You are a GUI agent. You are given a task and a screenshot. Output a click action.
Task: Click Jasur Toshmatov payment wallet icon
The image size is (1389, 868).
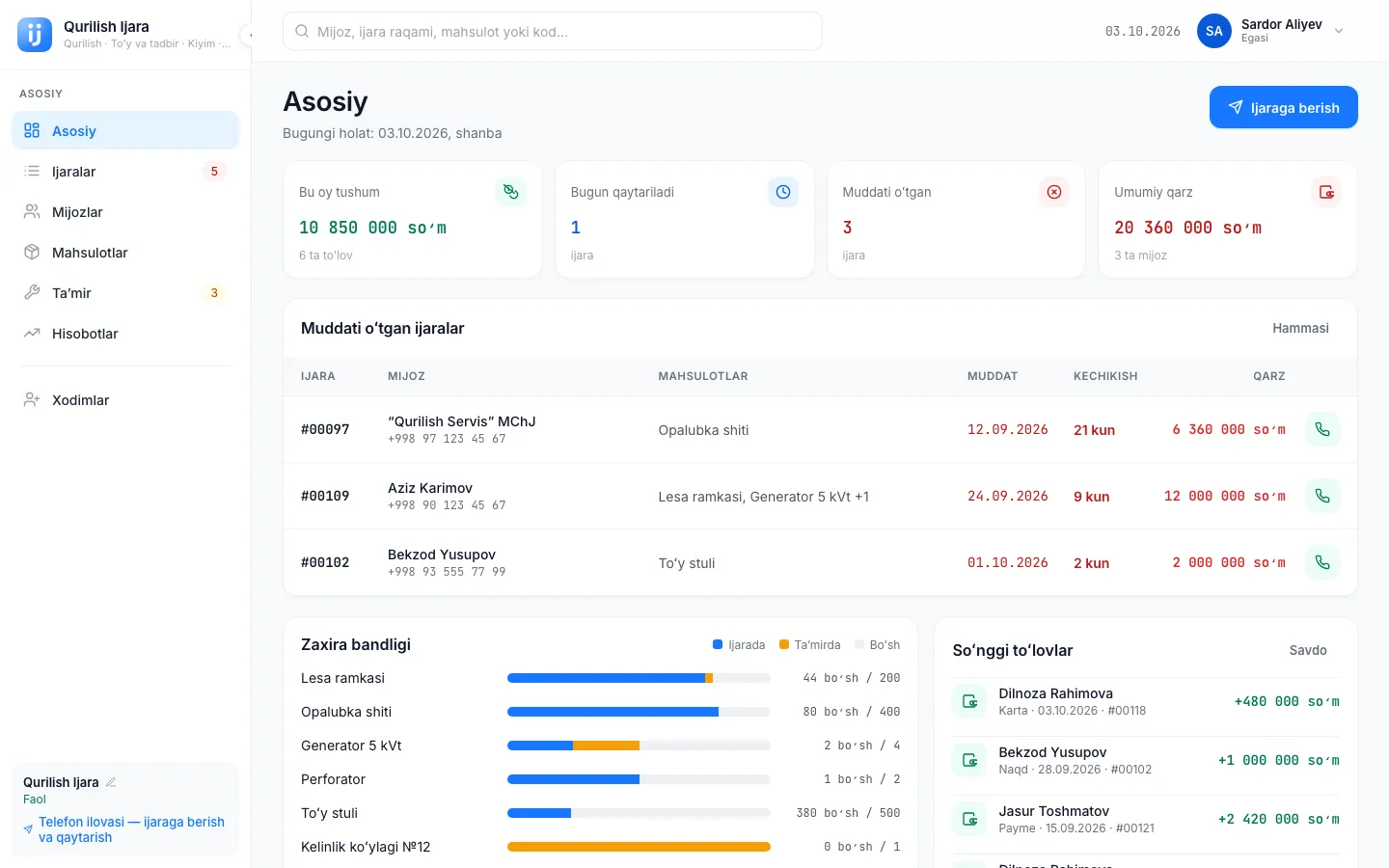969,819
